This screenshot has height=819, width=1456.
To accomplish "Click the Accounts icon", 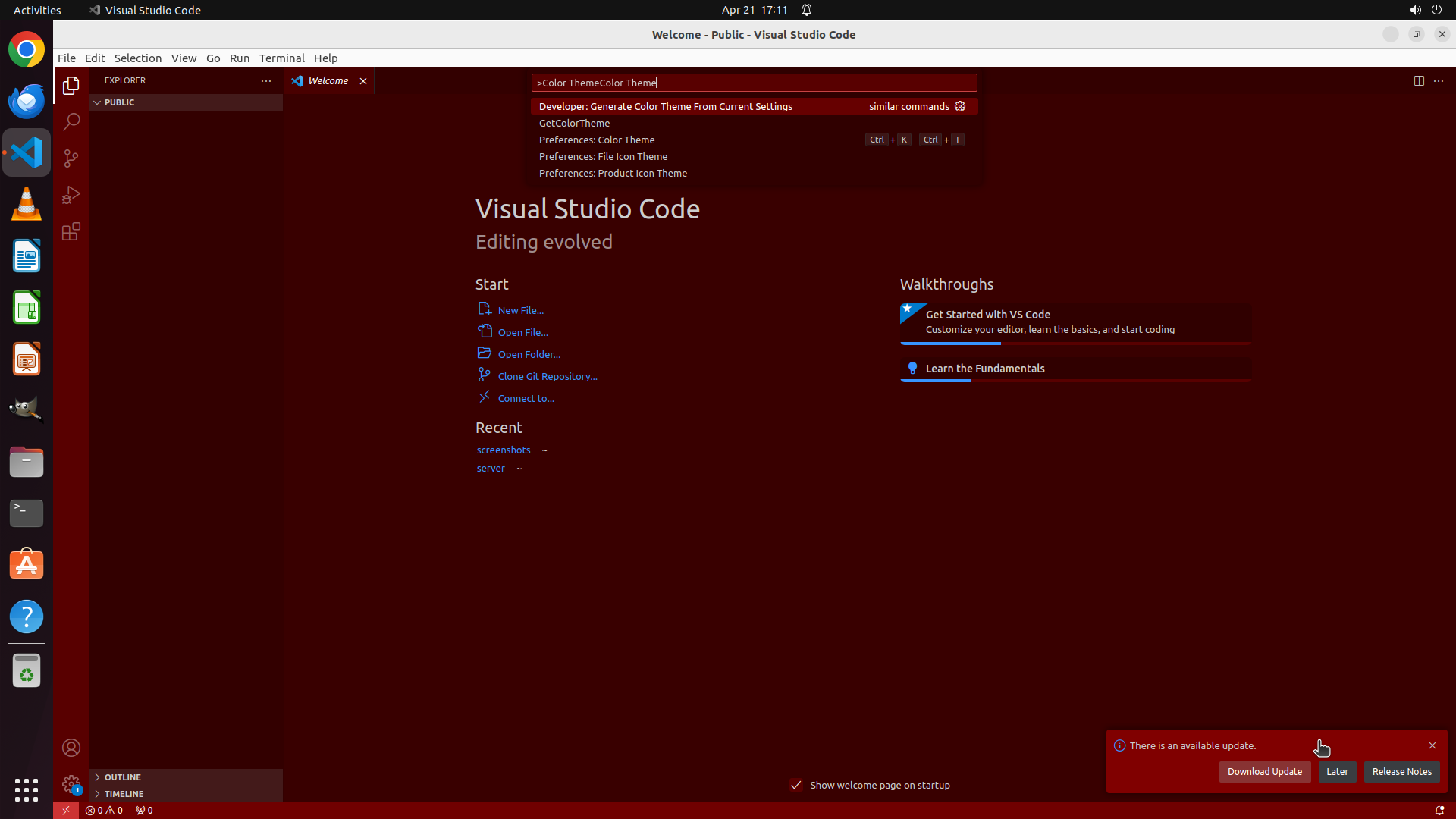I will 71,748.
